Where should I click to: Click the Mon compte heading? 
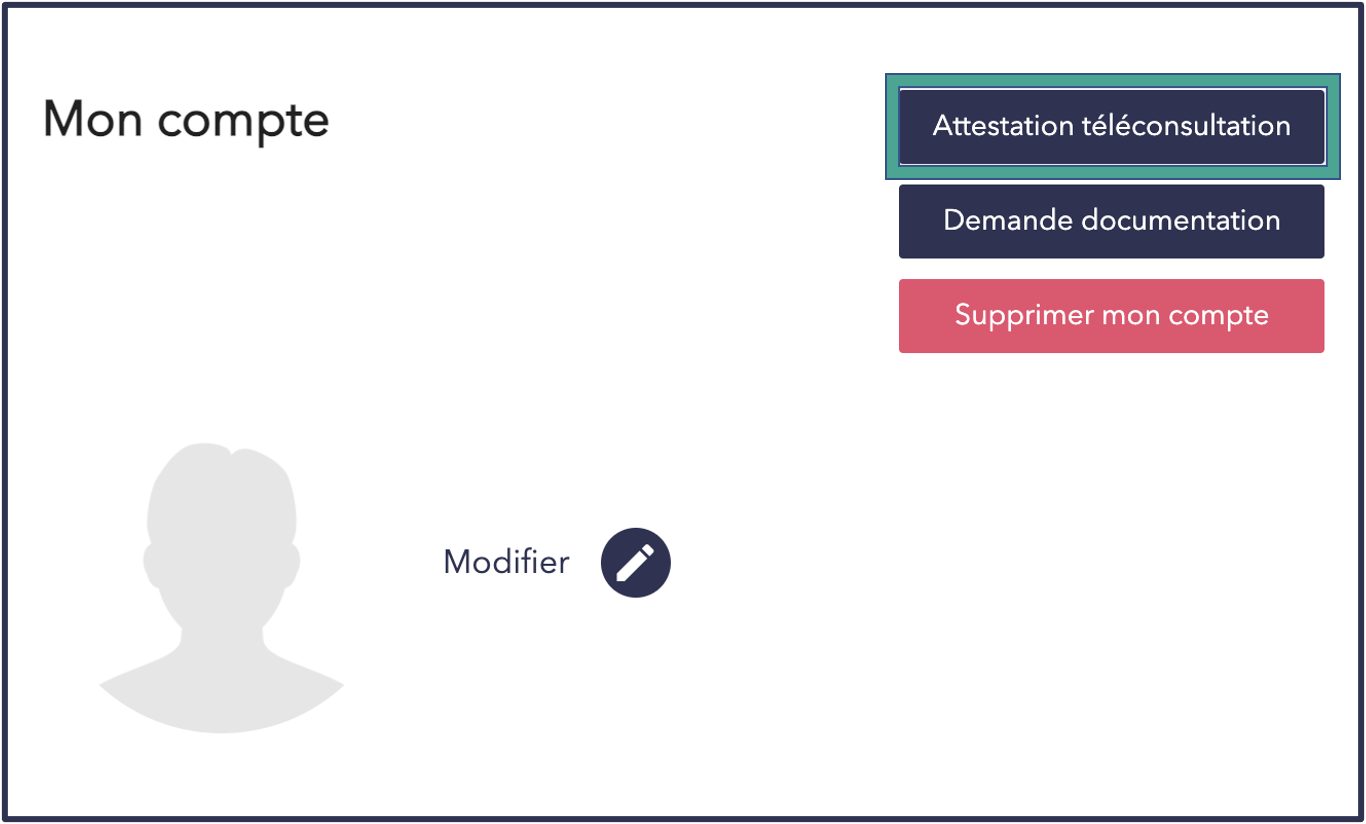[186, 120]
